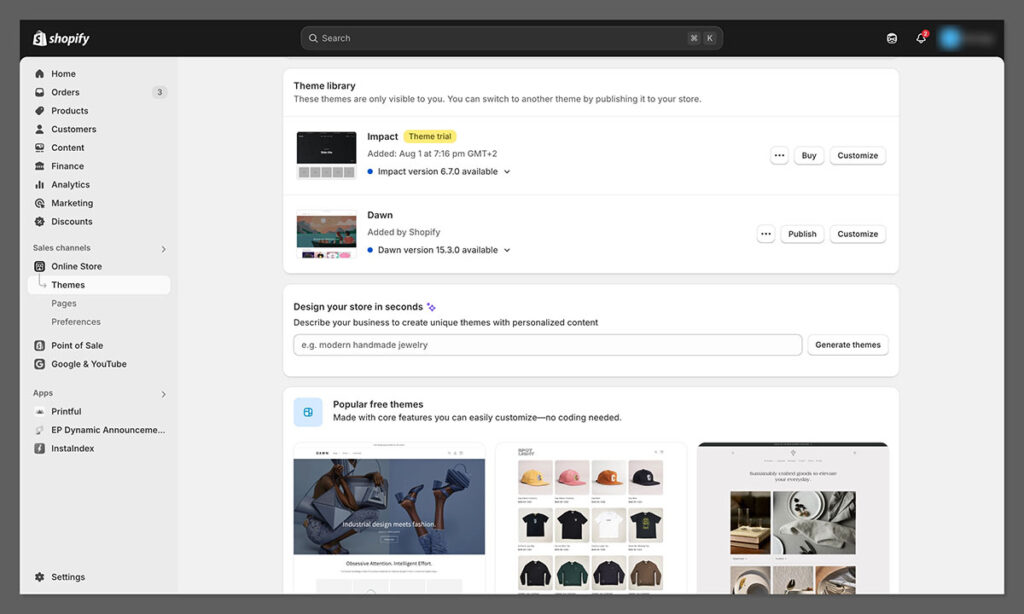Expand Dawn version 15.3.0 available dropdown
The width and height of the screenshot is (1024, 614).
507,250
